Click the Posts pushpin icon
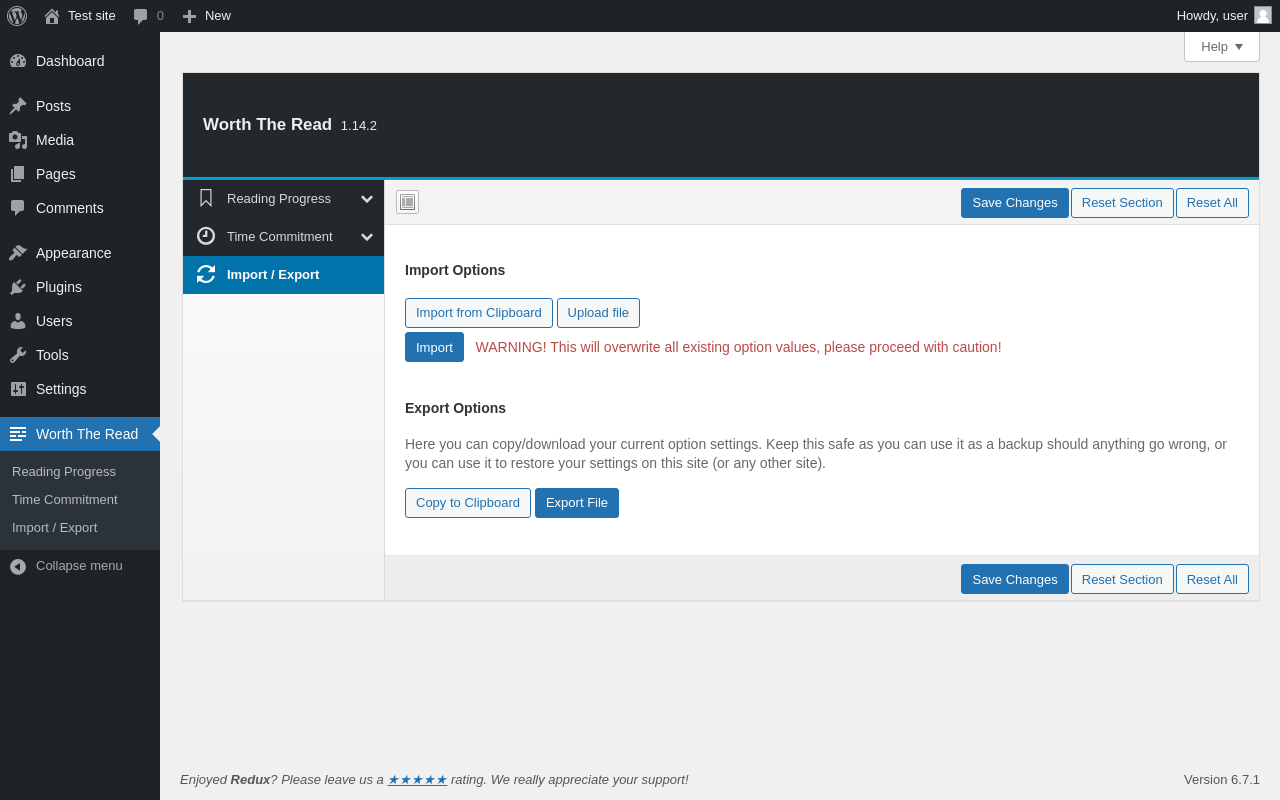The height and width of the screenshot is (800, 1280). point(18,106)
